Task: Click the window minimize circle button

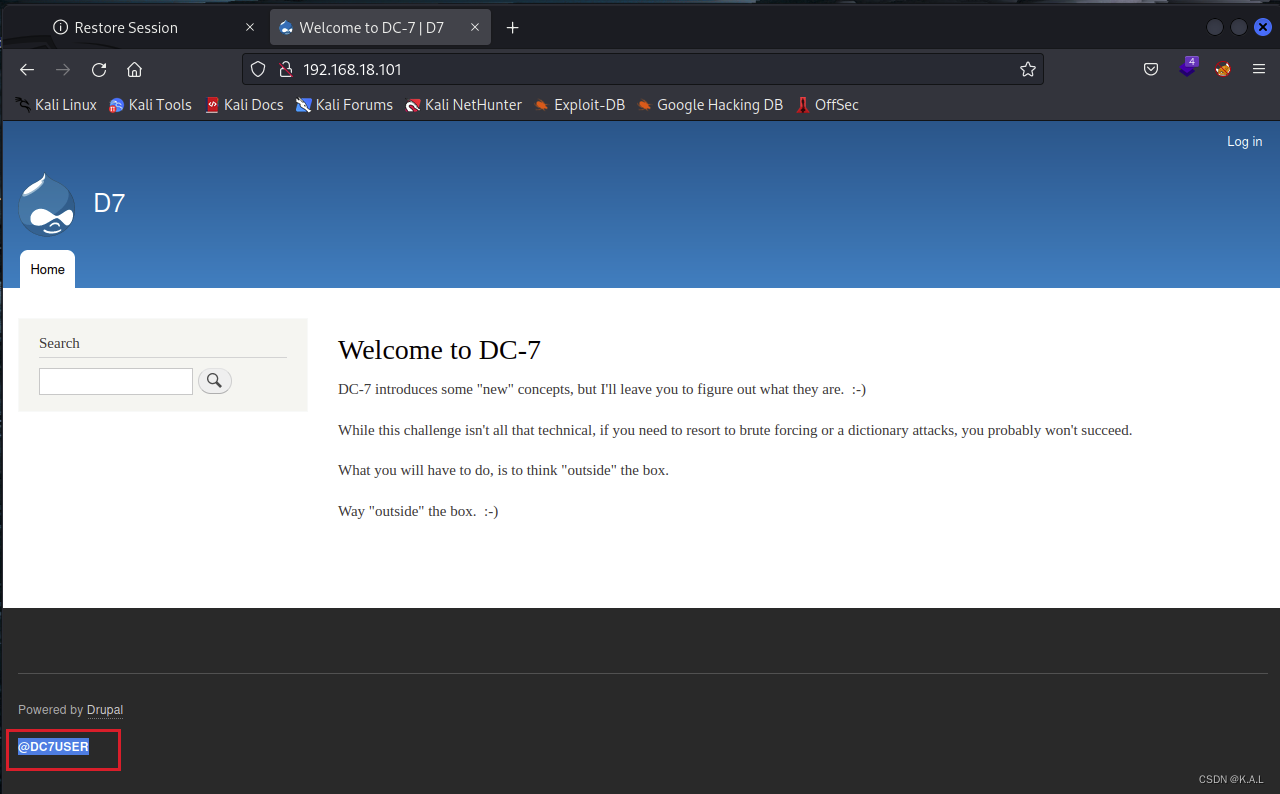Action: click(x=1215, y=28)
